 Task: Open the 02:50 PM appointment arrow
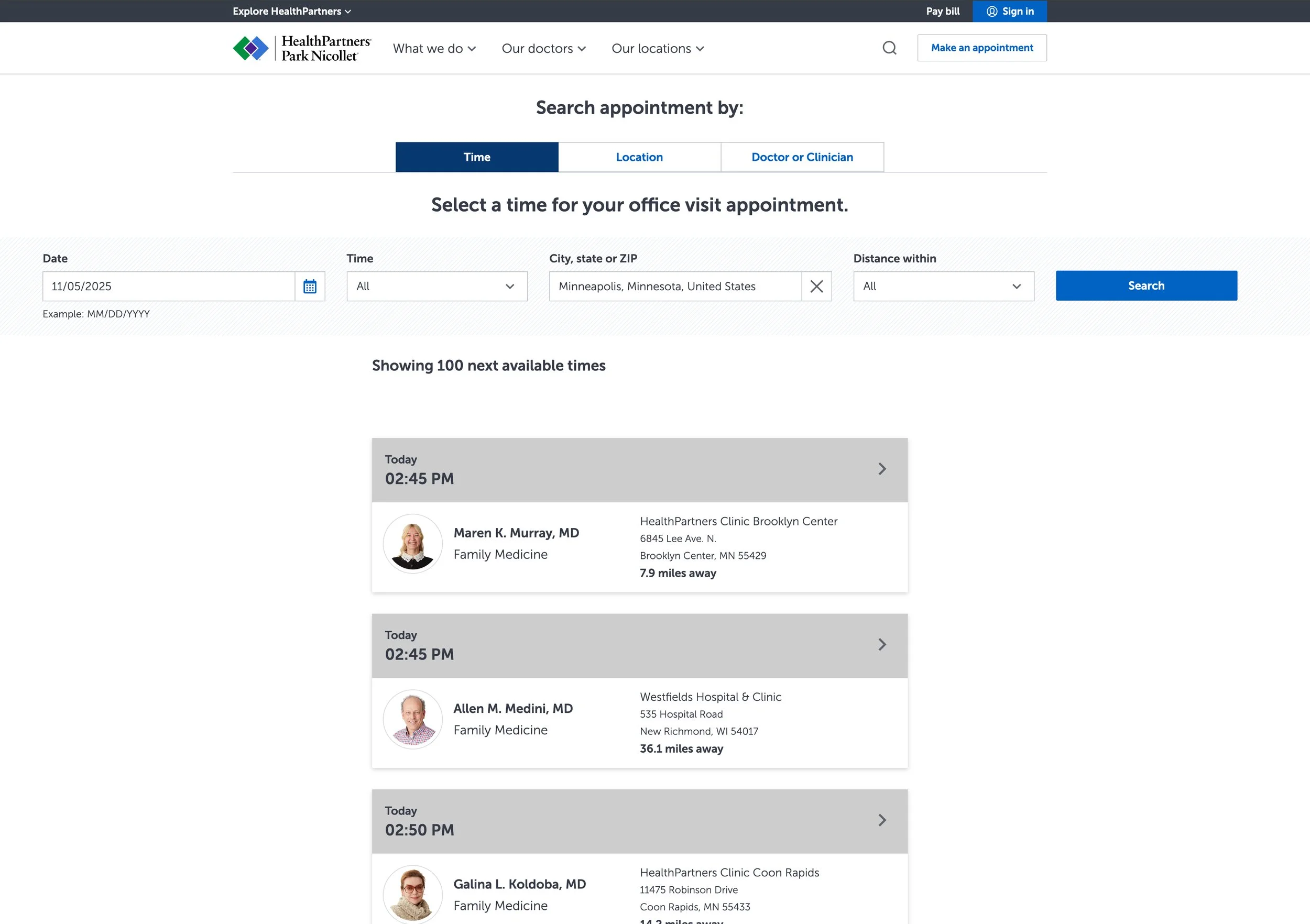click(882, 820)
